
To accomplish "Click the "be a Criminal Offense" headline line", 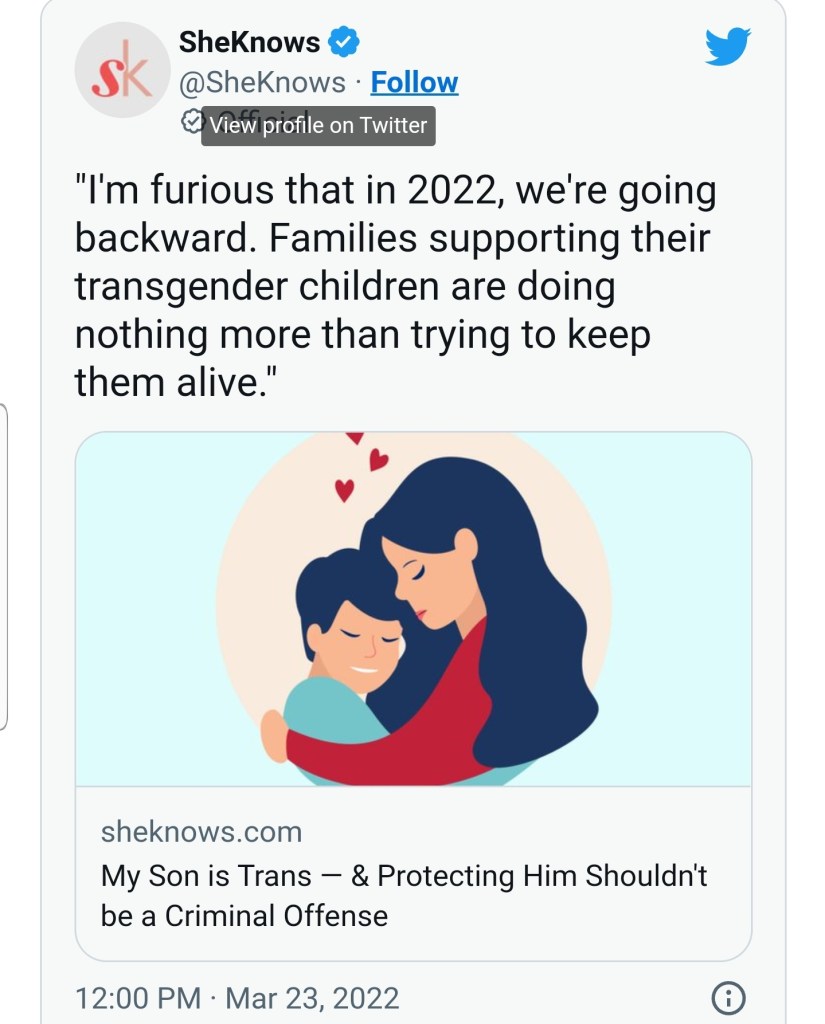I will [x=244, y=916].
